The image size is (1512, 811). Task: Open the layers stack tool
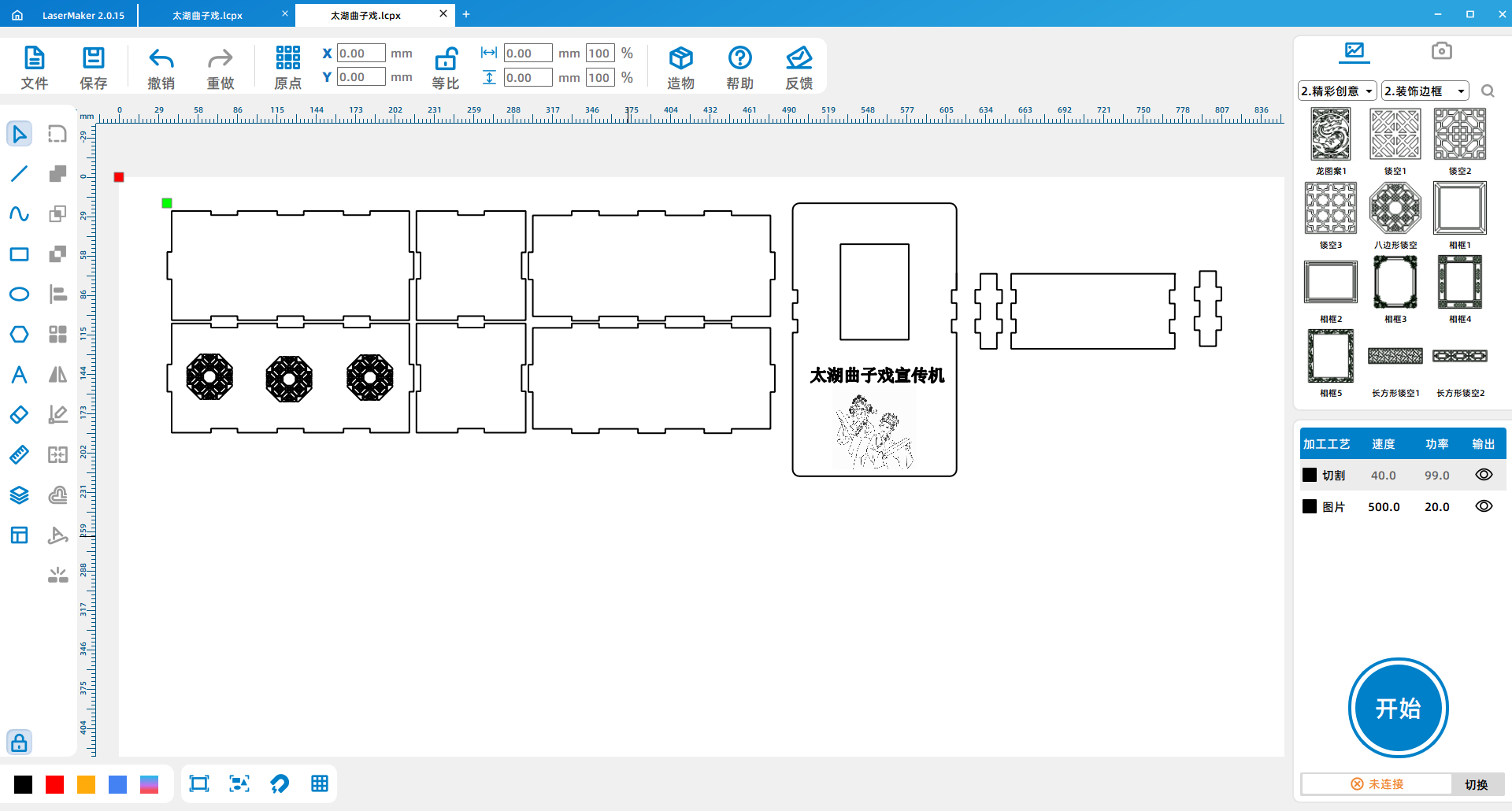(x=19, y=494)
